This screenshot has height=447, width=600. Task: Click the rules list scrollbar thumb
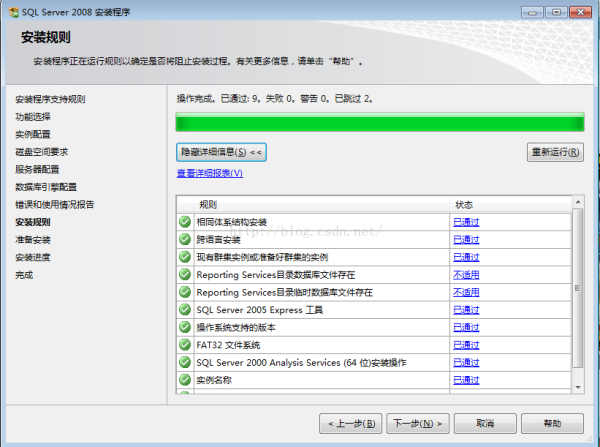578,288
